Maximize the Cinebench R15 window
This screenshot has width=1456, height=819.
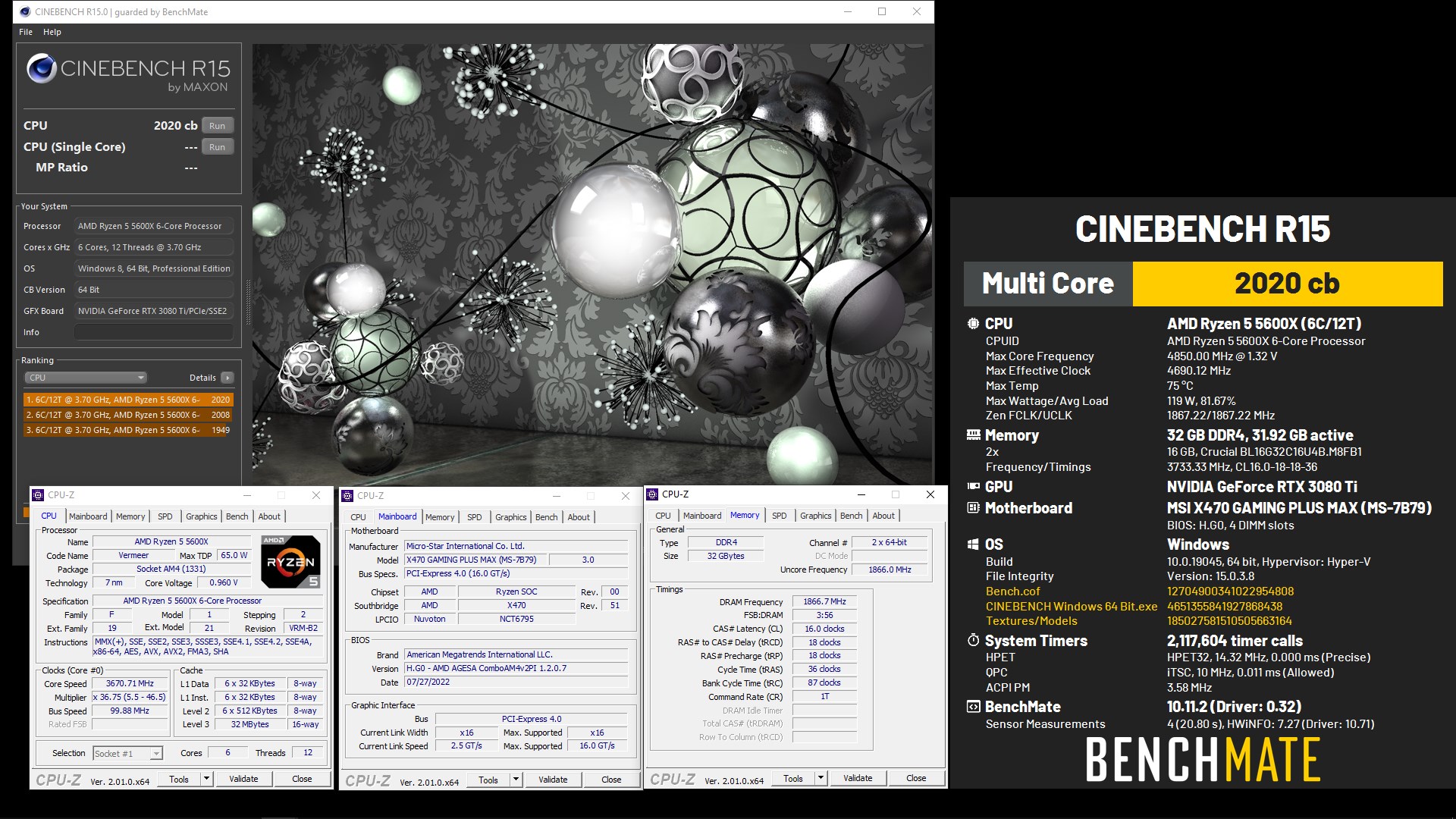click(882, 11)
